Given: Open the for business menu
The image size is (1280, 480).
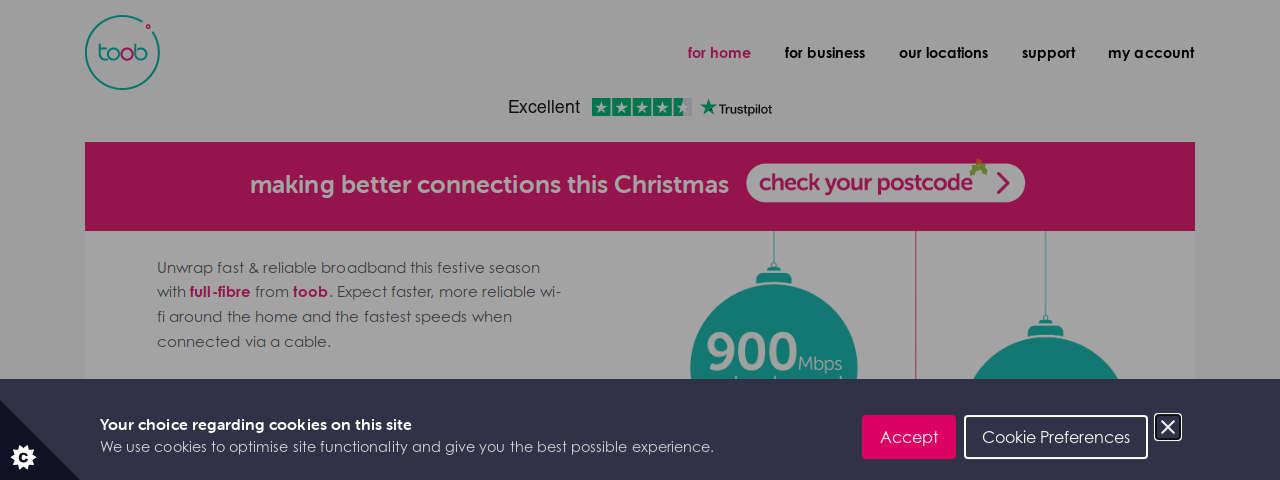Looking at the screenshot, I should click(825, 53).
